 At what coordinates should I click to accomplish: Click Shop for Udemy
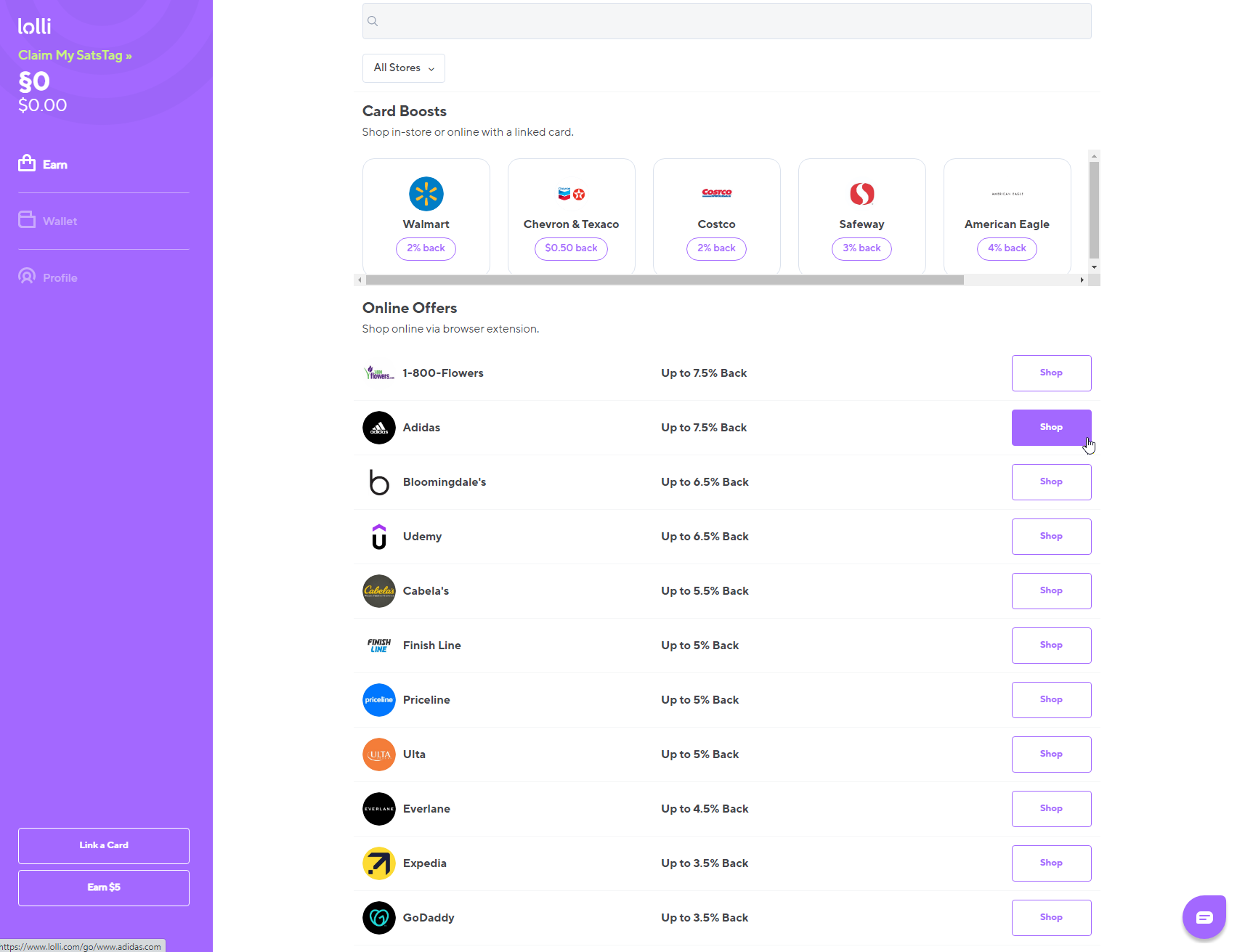pyautogui.click(x=1051, y=537)
